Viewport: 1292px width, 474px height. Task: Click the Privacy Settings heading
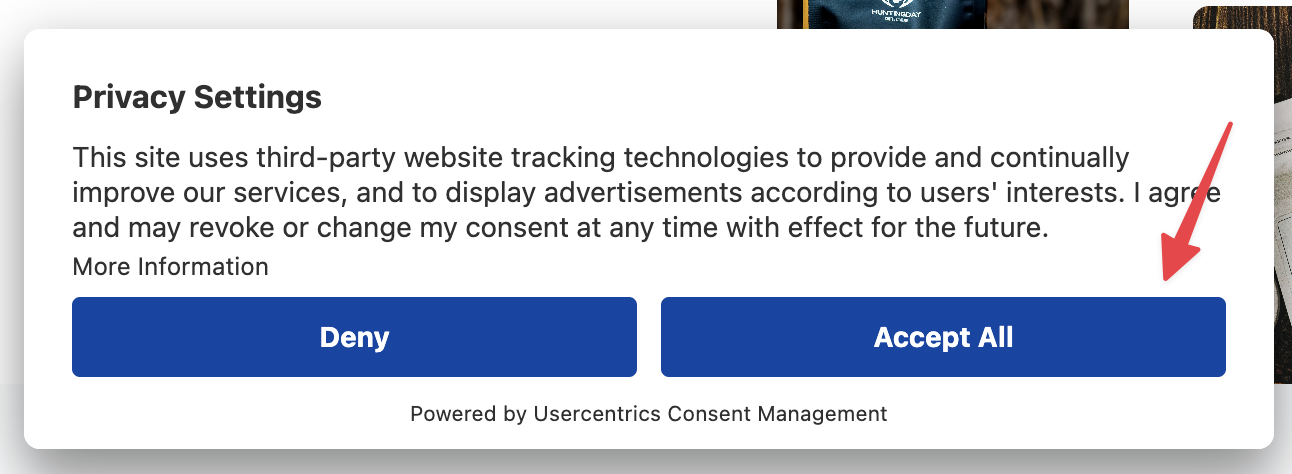pyautogui.click(x=197, y=97)
